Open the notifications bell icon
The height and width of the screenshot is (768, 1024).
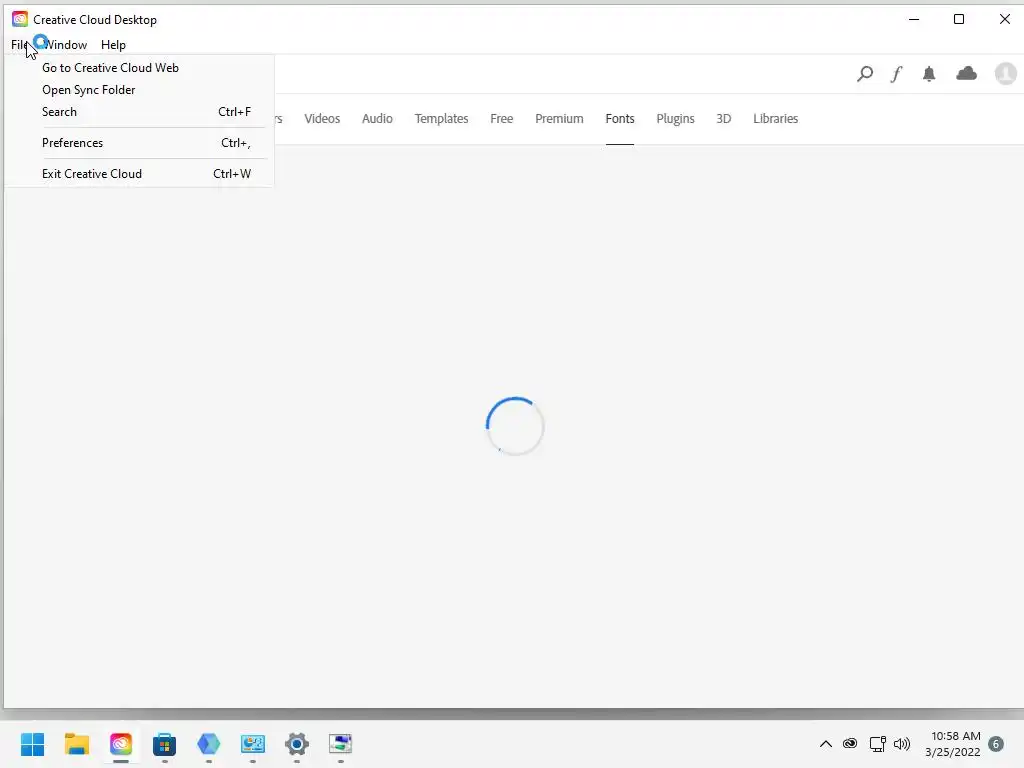(x=929, y=74)
